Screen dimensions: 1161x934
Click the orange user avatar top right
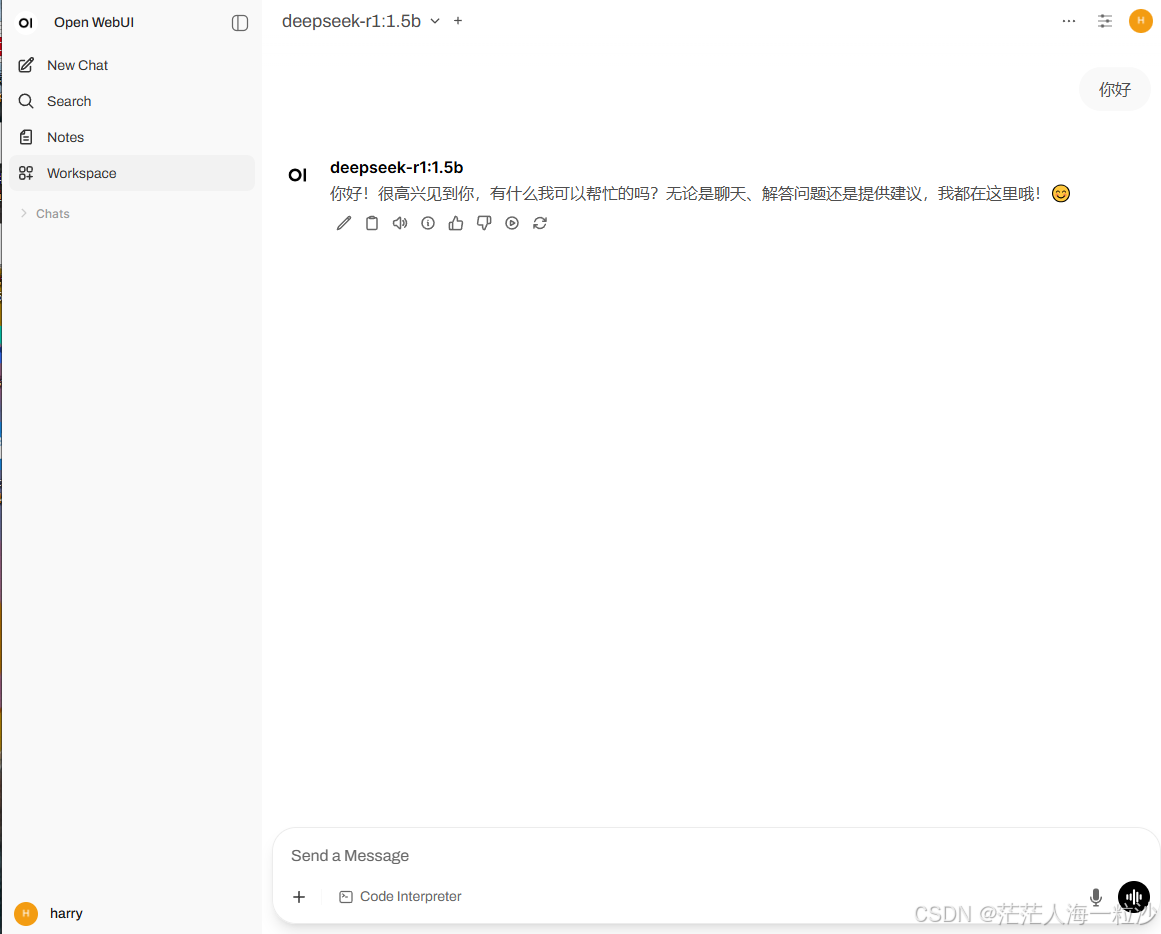pos(1140,21)
